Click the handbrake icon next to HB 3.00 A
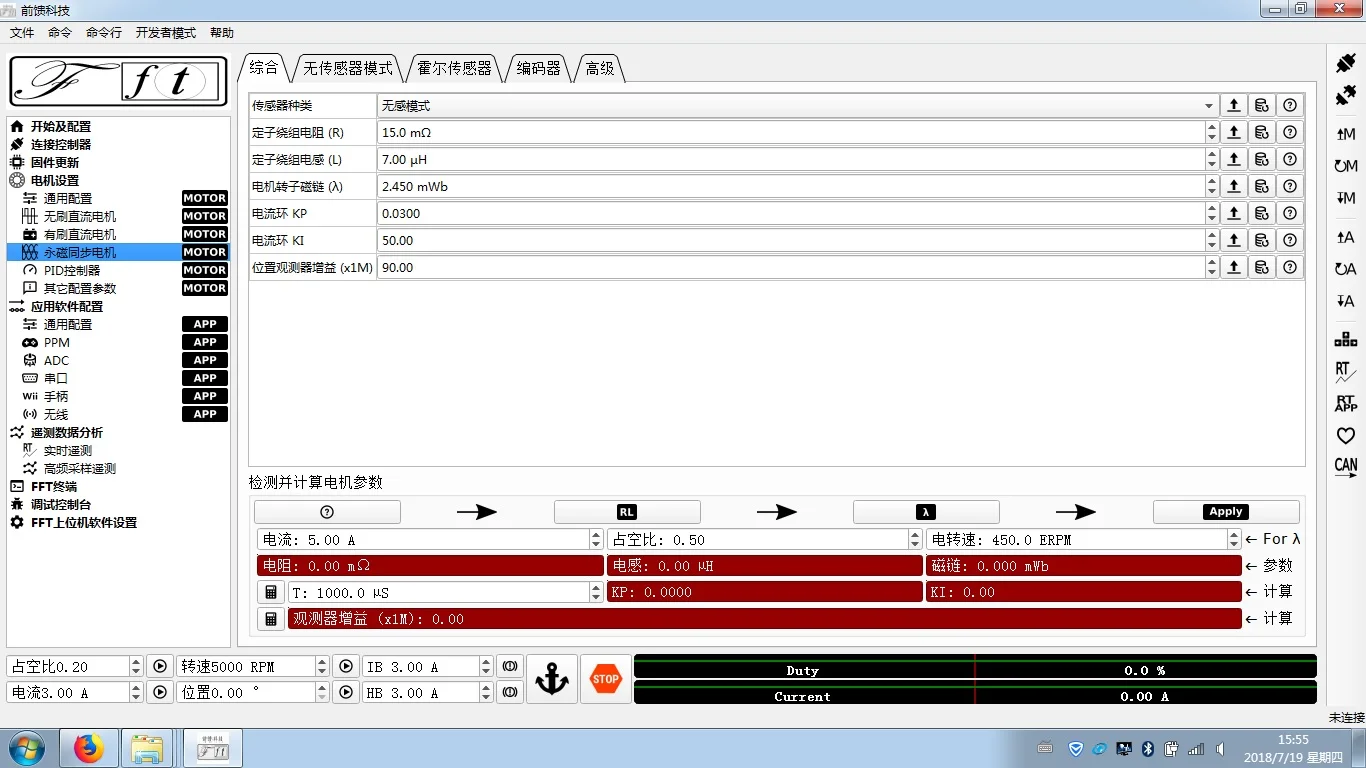The image size is (1366, 768). pos(509,692)
